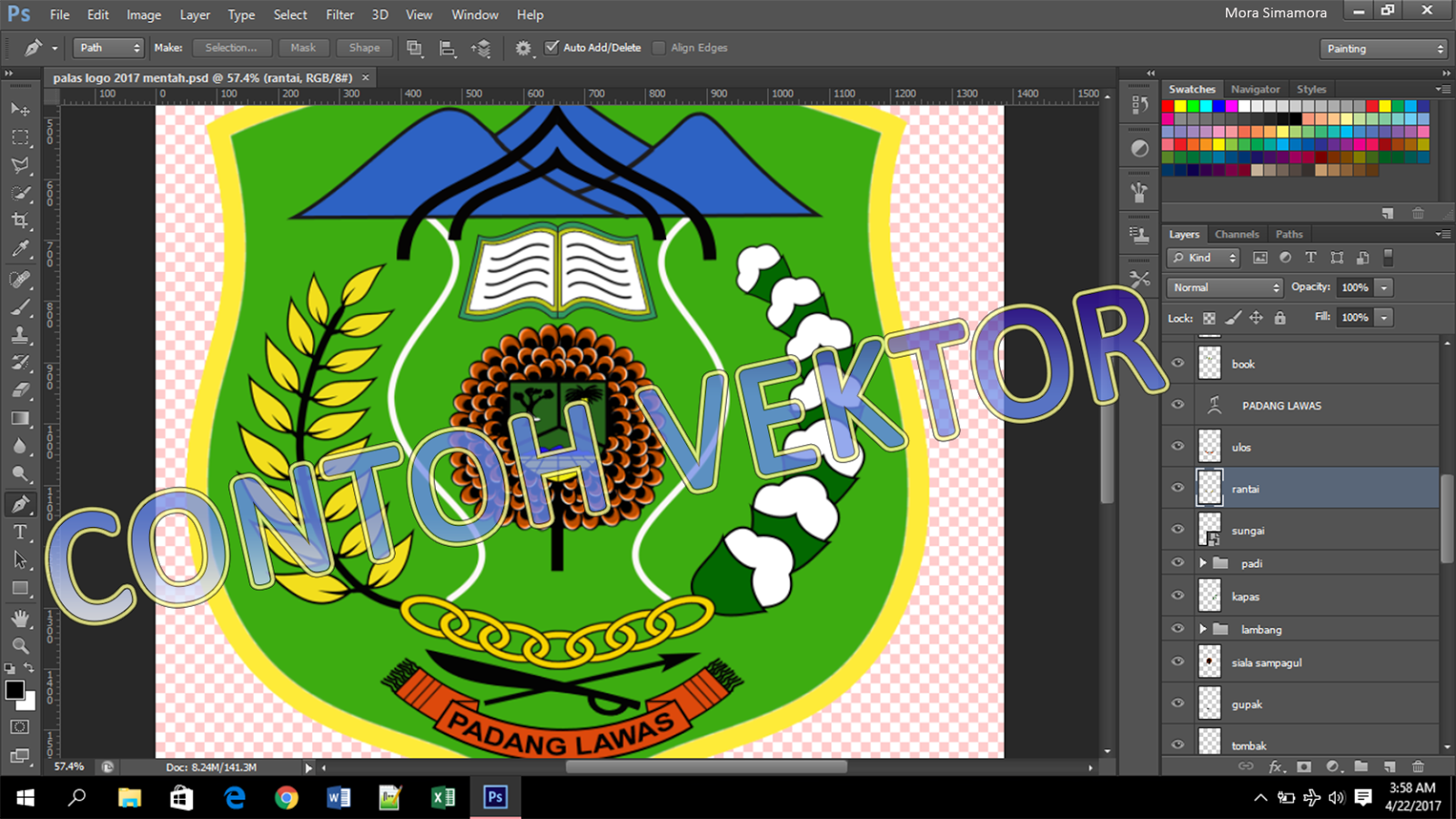Select the Eyedropper tool
Image resolution: width=1456 pixels, height=819 pixels.
pos(20,249)
